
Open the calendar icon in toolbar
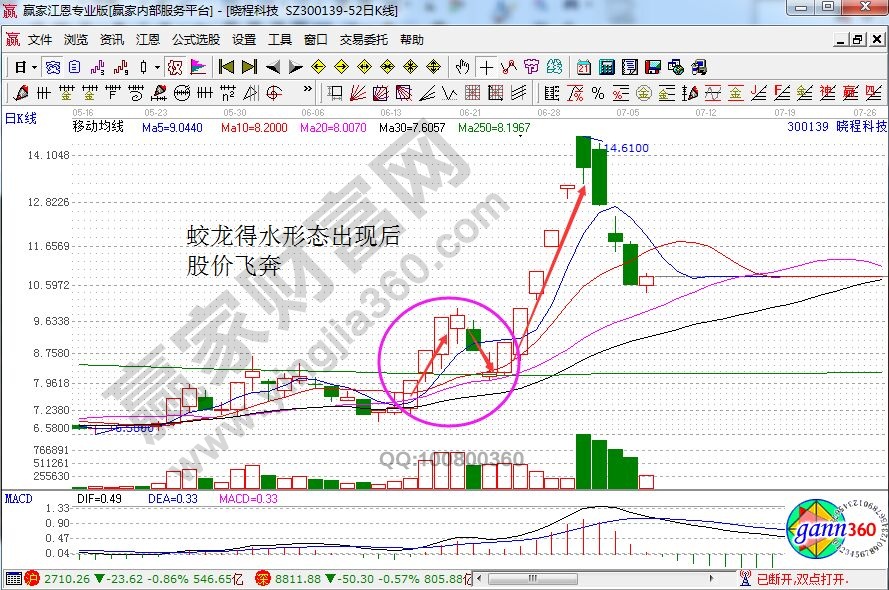point(584,67)
